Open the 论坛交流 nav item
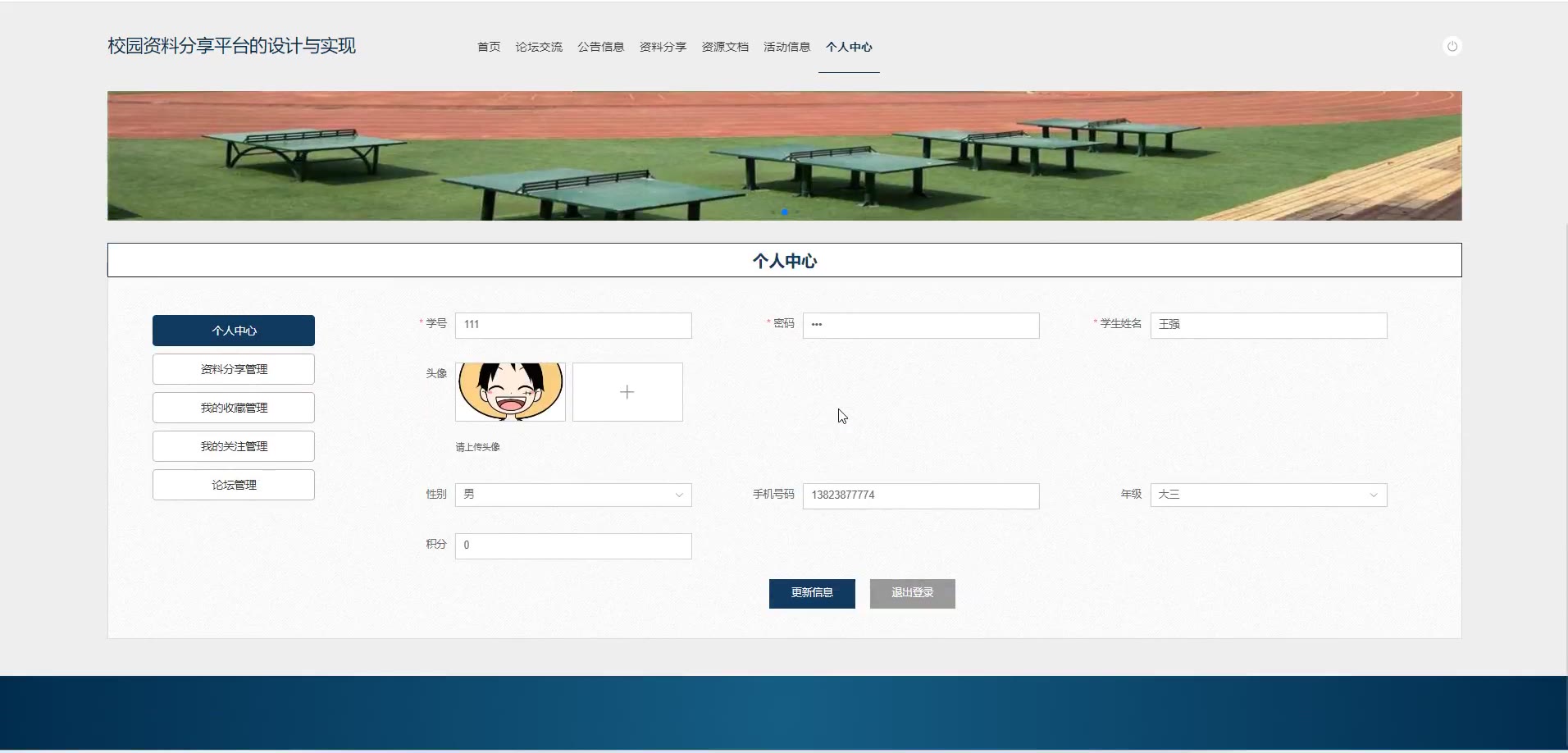This screenshot has width=1568, height=753. coord(539,47)
